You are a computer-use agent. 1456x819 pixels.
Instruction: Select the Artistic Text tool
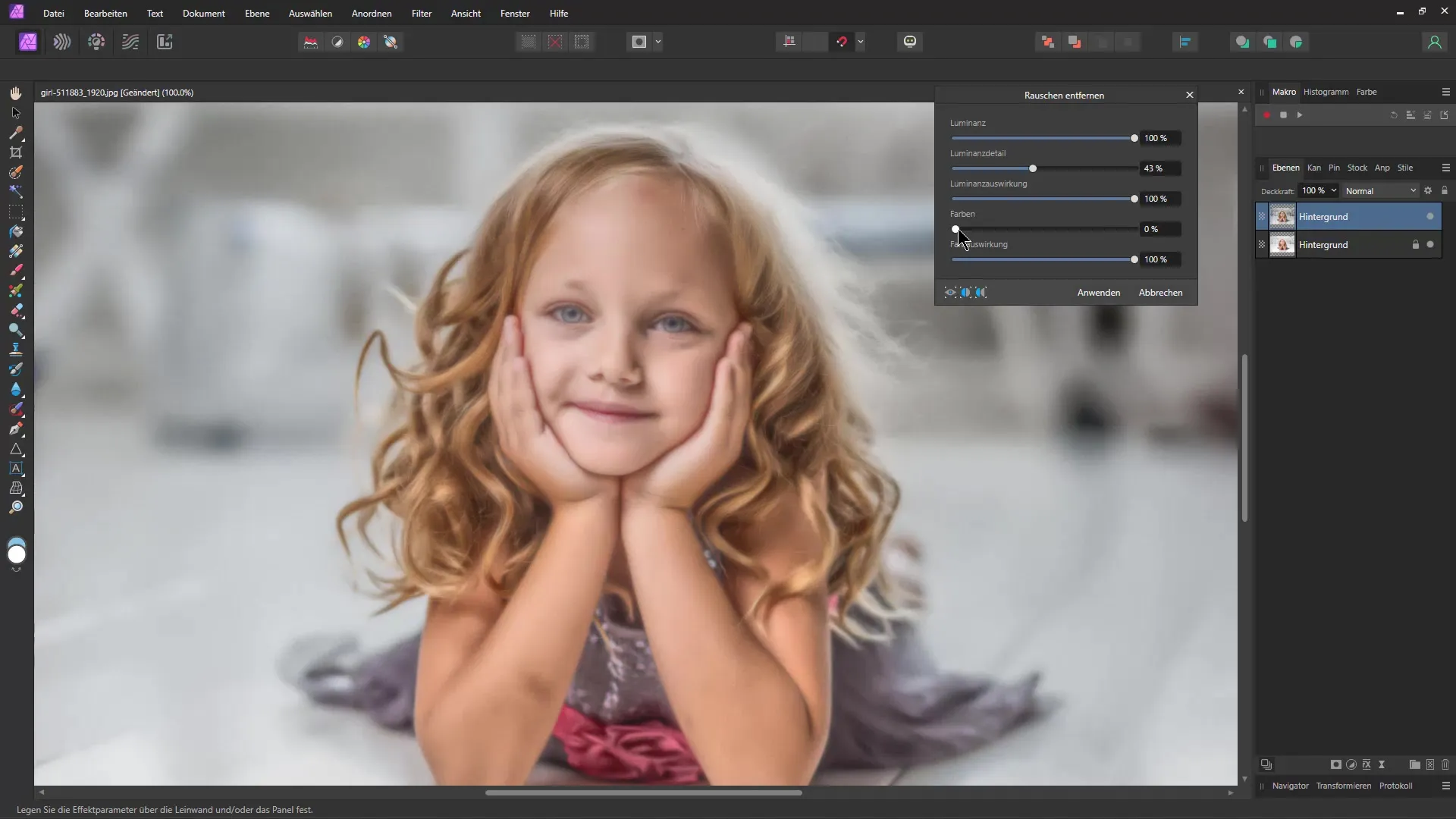[x=16, y=469]
